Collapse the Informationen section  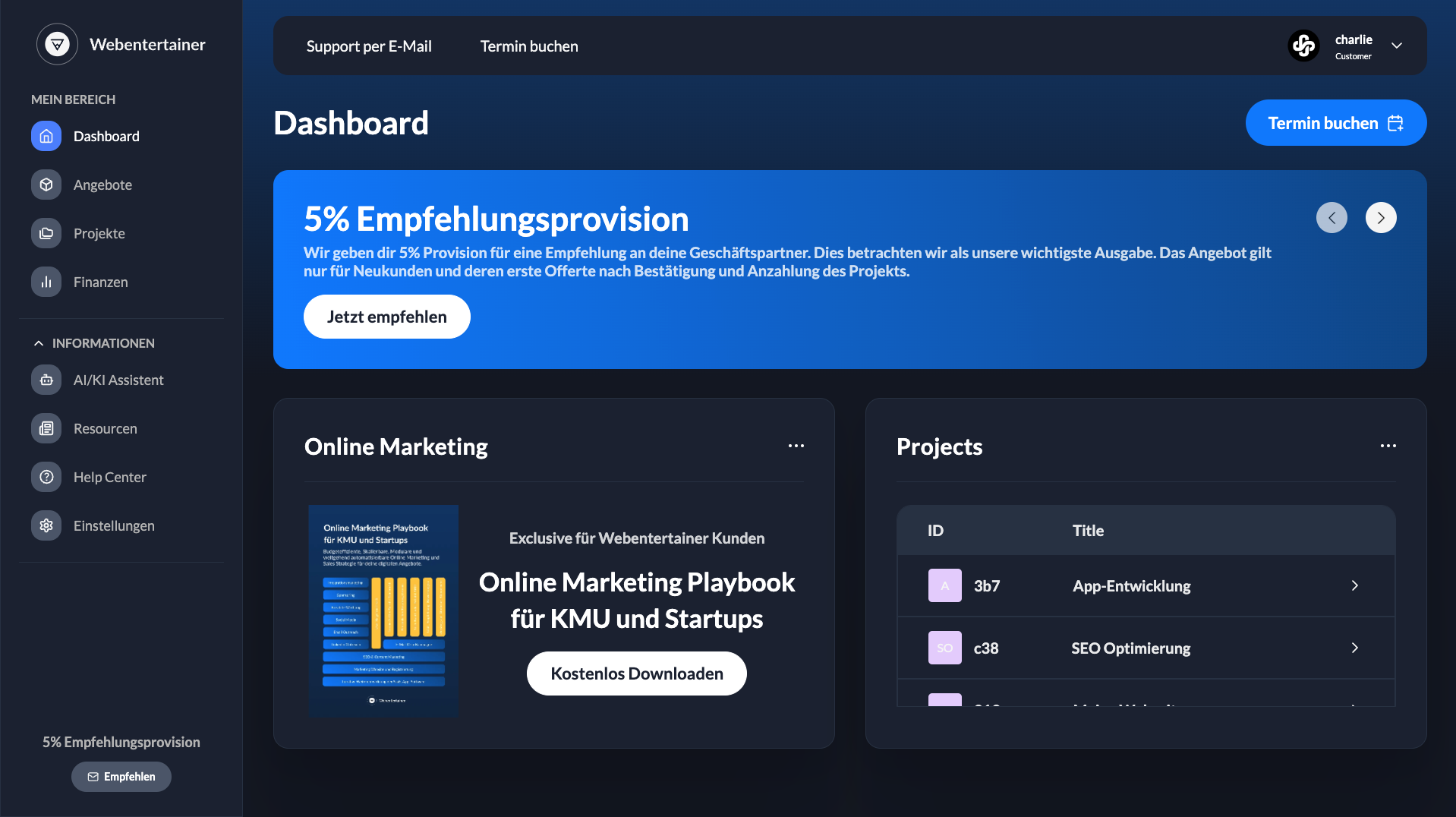click(39, 342)
